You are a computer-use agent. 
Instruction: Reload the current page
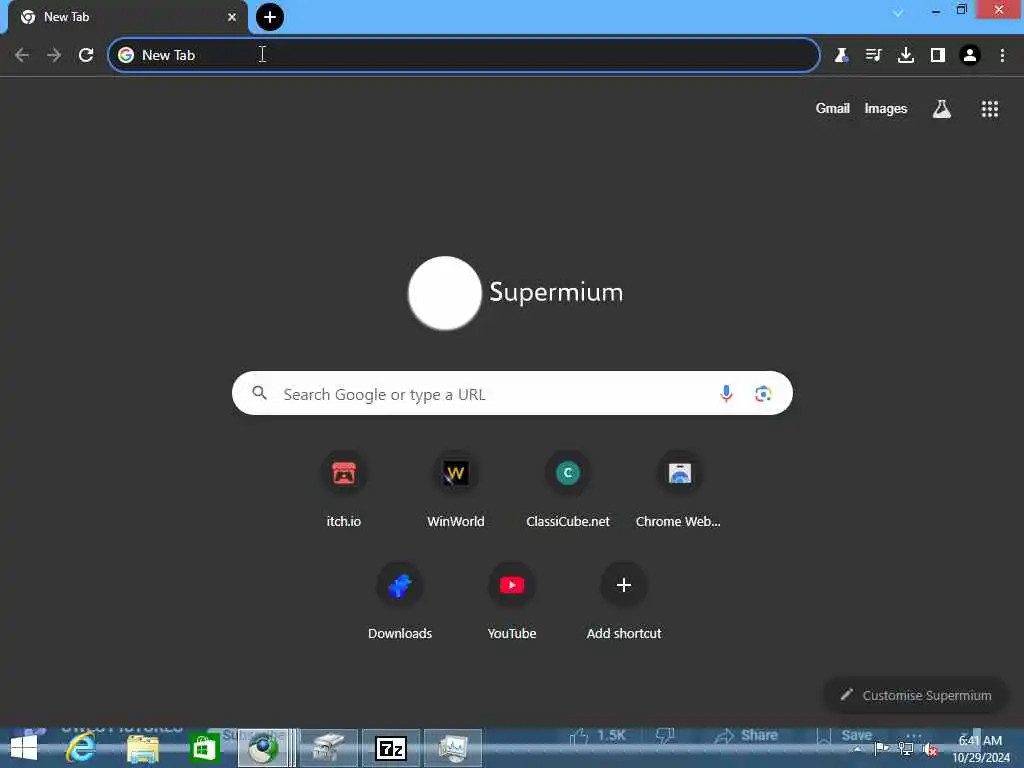click(86, 55)
